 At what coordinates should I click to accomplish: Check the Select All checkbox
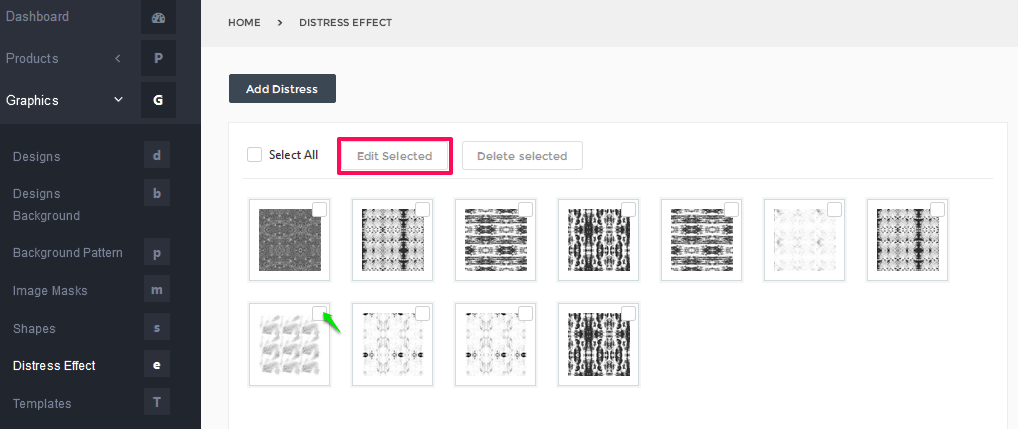[x=254, y=154]
